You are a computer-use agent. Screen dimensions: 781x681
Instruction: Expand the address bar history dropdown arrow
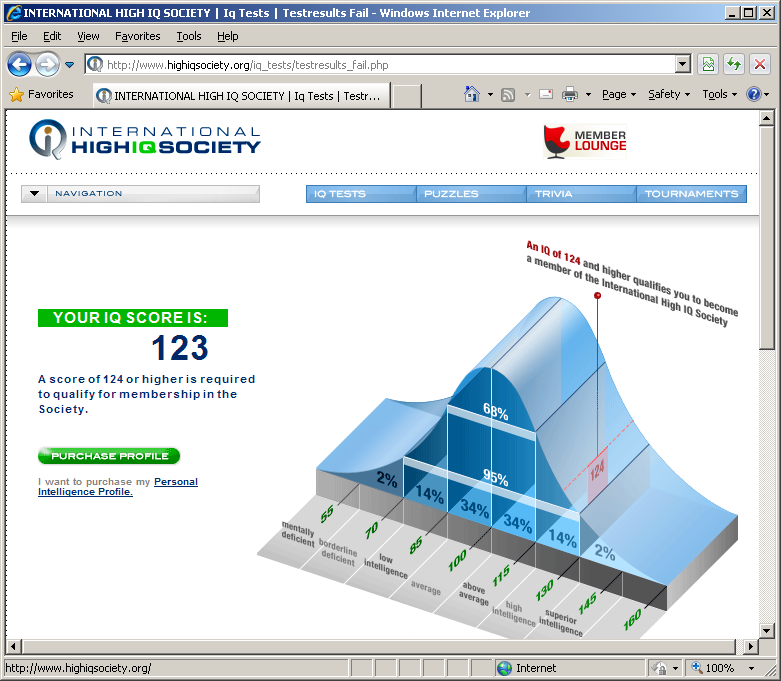[682, 65]
